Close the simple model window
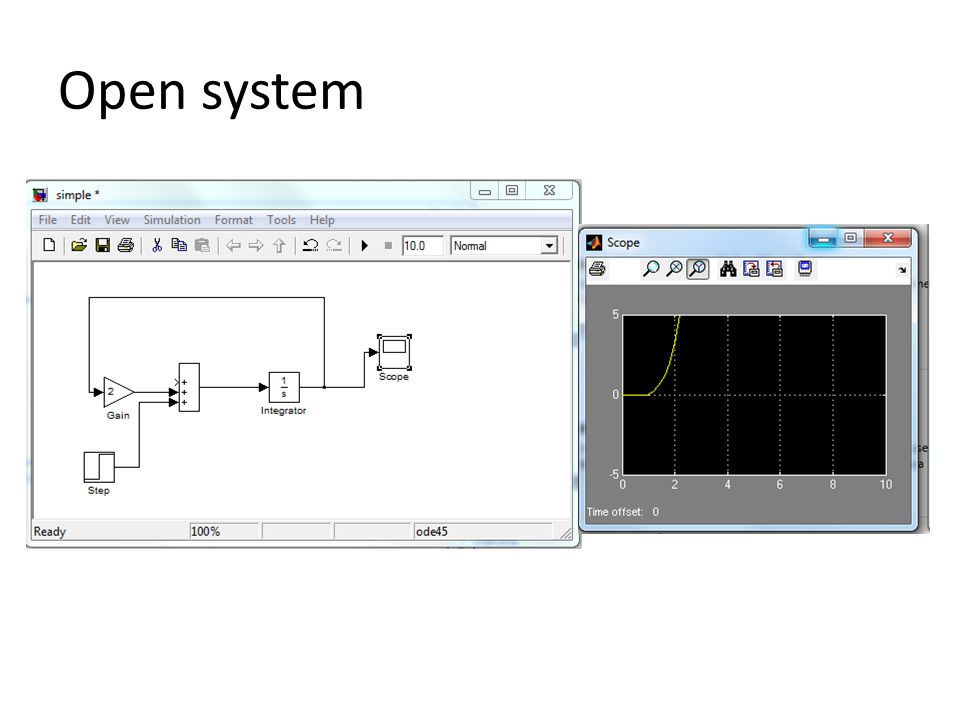 point(549,190)
